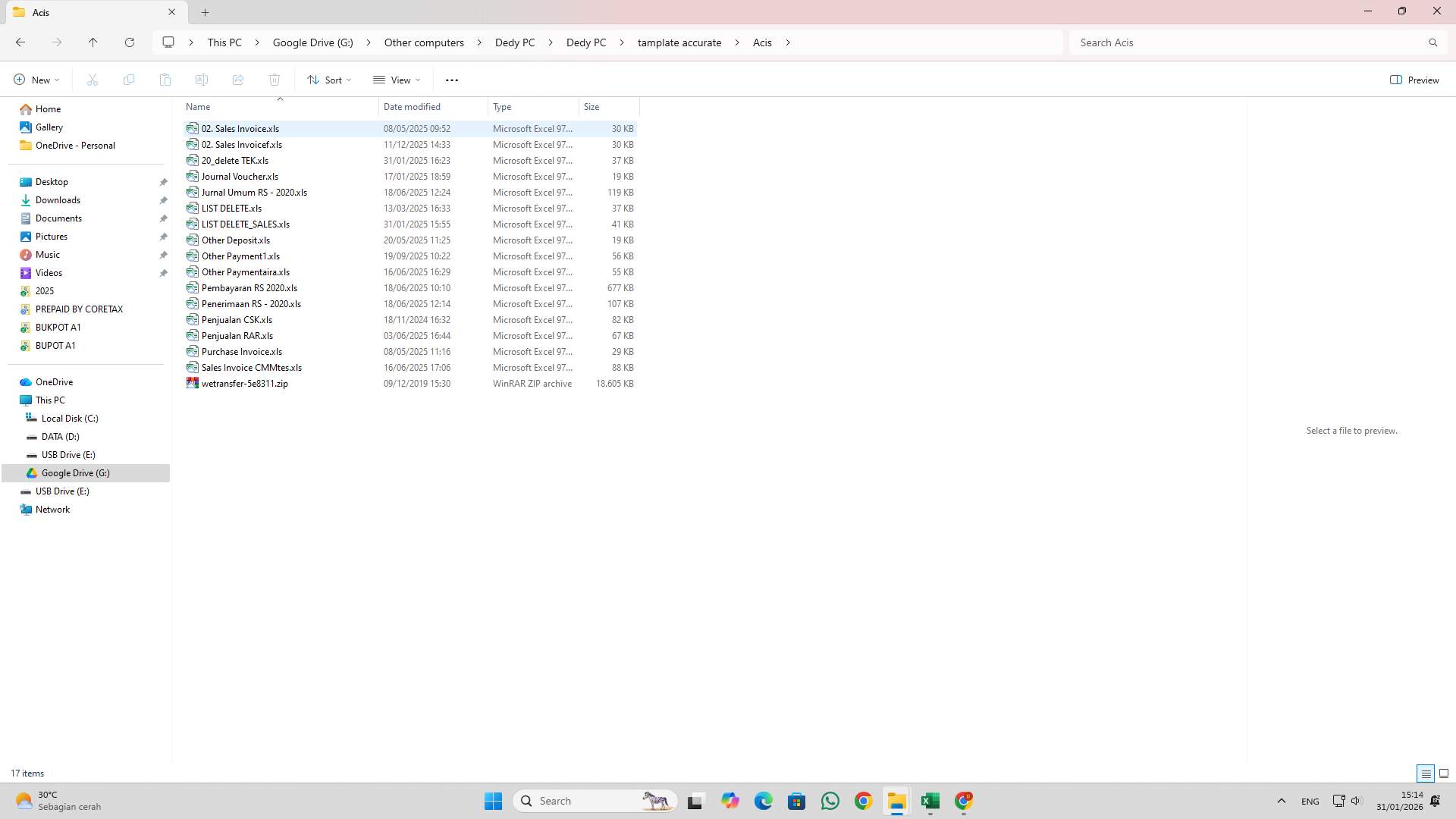The width and height of the screenshot is (1456, 819).
Task: Paste from the clipboard
Action: [165, 80]
